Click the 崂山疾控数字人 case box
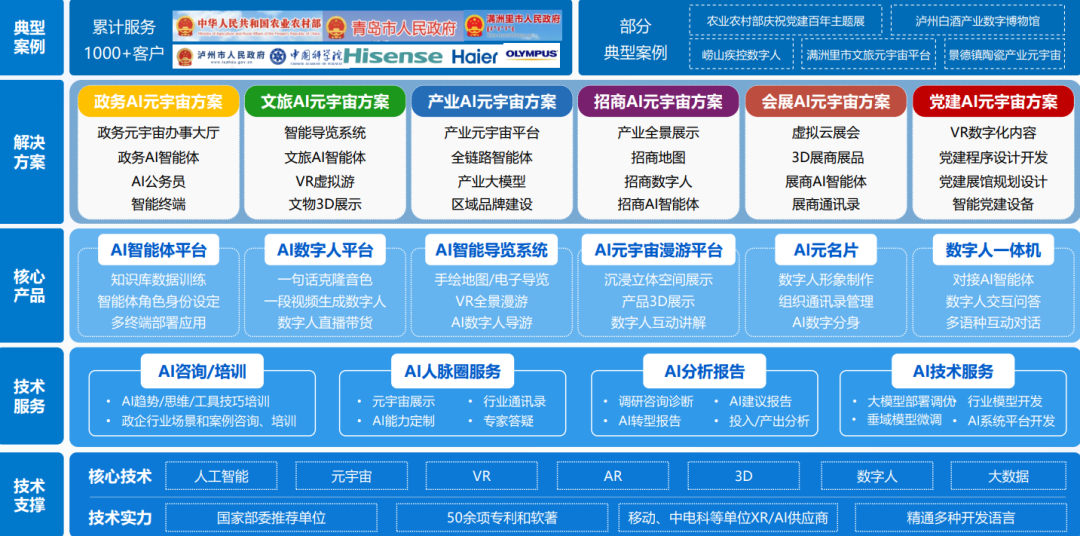1080x536 pixels. coord(741,55)
